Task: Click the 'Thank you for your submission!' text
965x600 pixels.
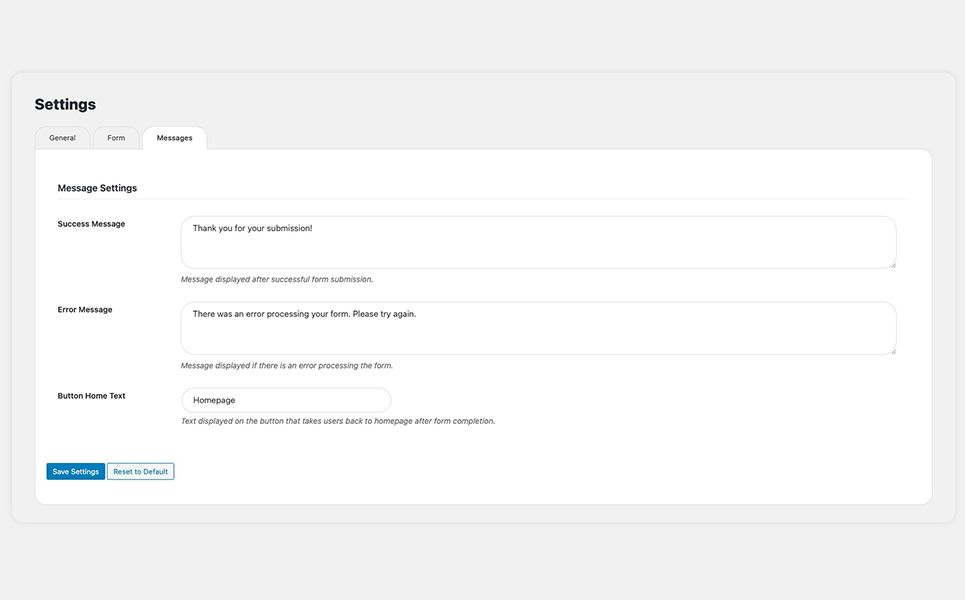Action: [252, 228]
